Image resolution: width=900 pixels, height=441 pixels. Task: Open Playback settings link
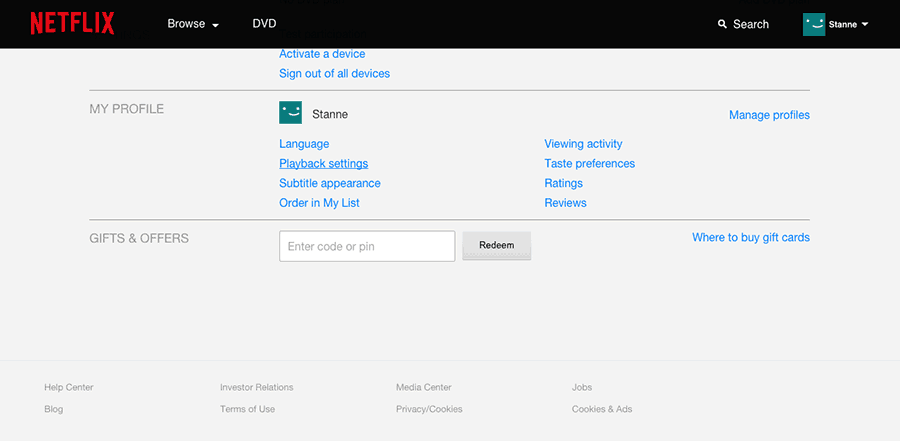[x=324, y=164]
